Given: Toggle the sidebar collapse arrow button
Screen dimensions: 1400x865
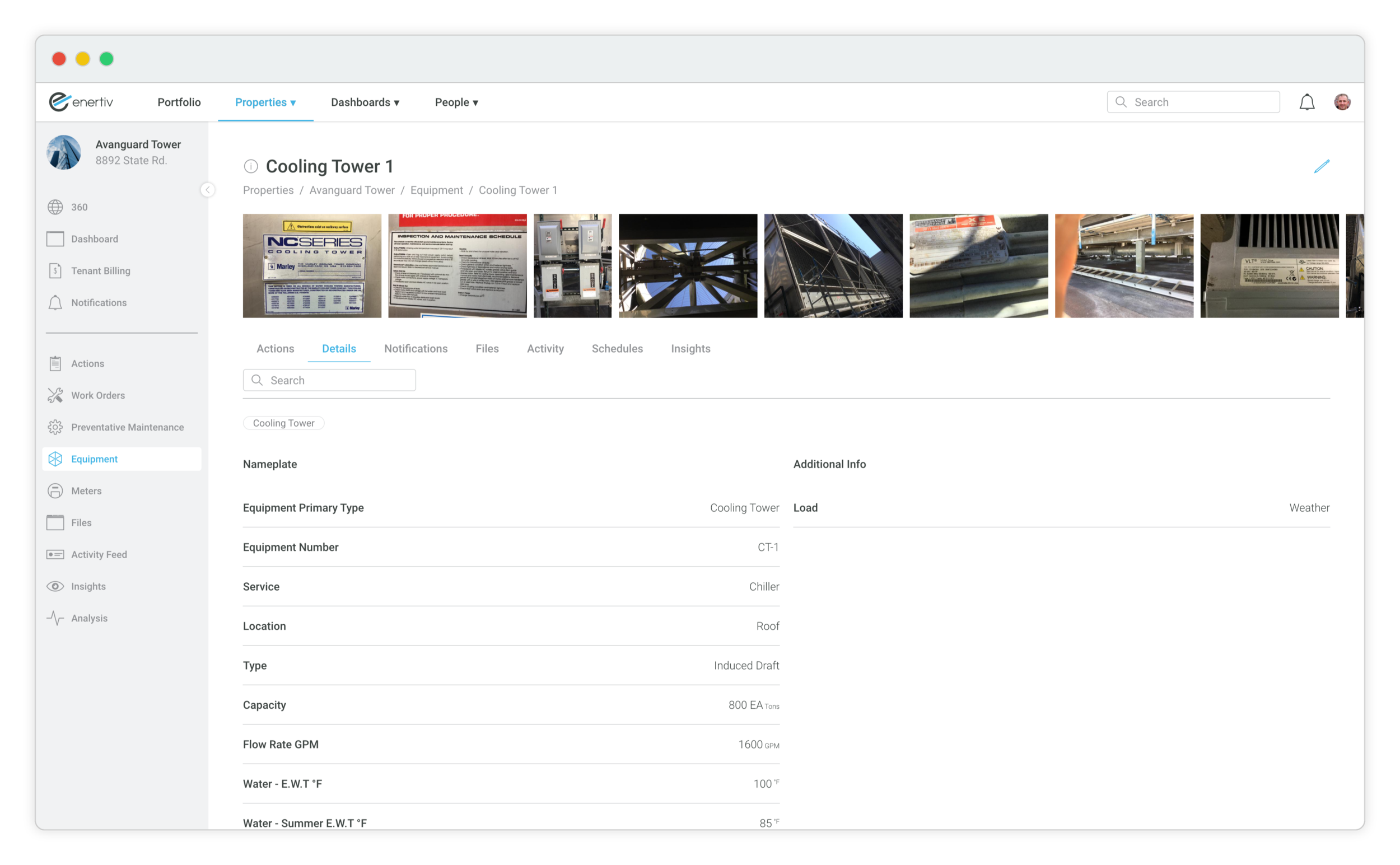Looking at the screenshot, I should pos(208,190).
